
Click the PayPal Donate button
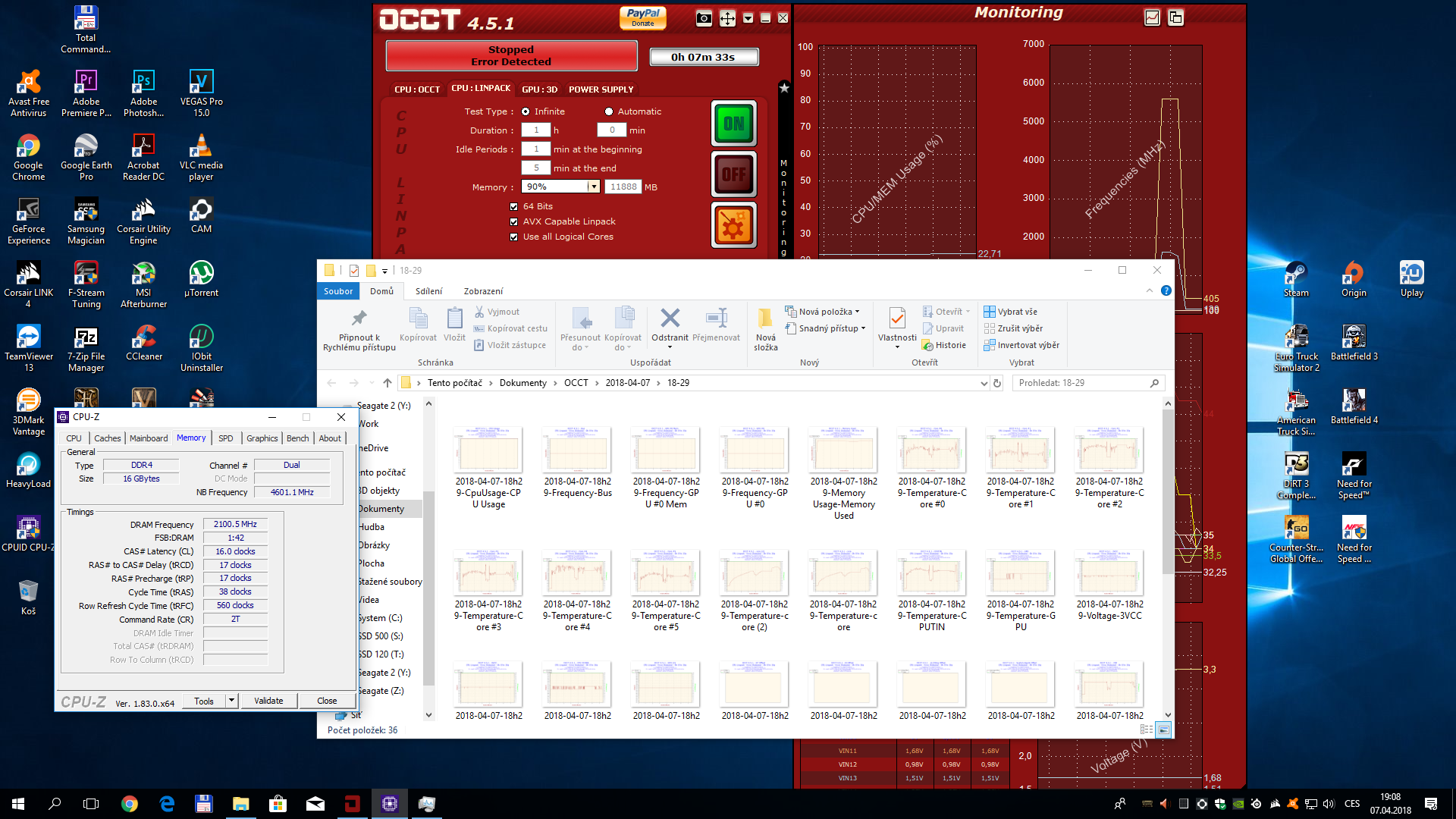pos(642,17)
